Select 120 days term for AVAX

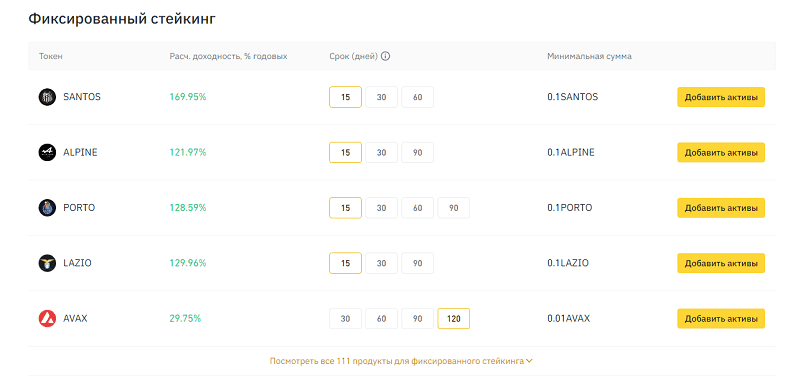pyautogui.click(x=454, y=319)
